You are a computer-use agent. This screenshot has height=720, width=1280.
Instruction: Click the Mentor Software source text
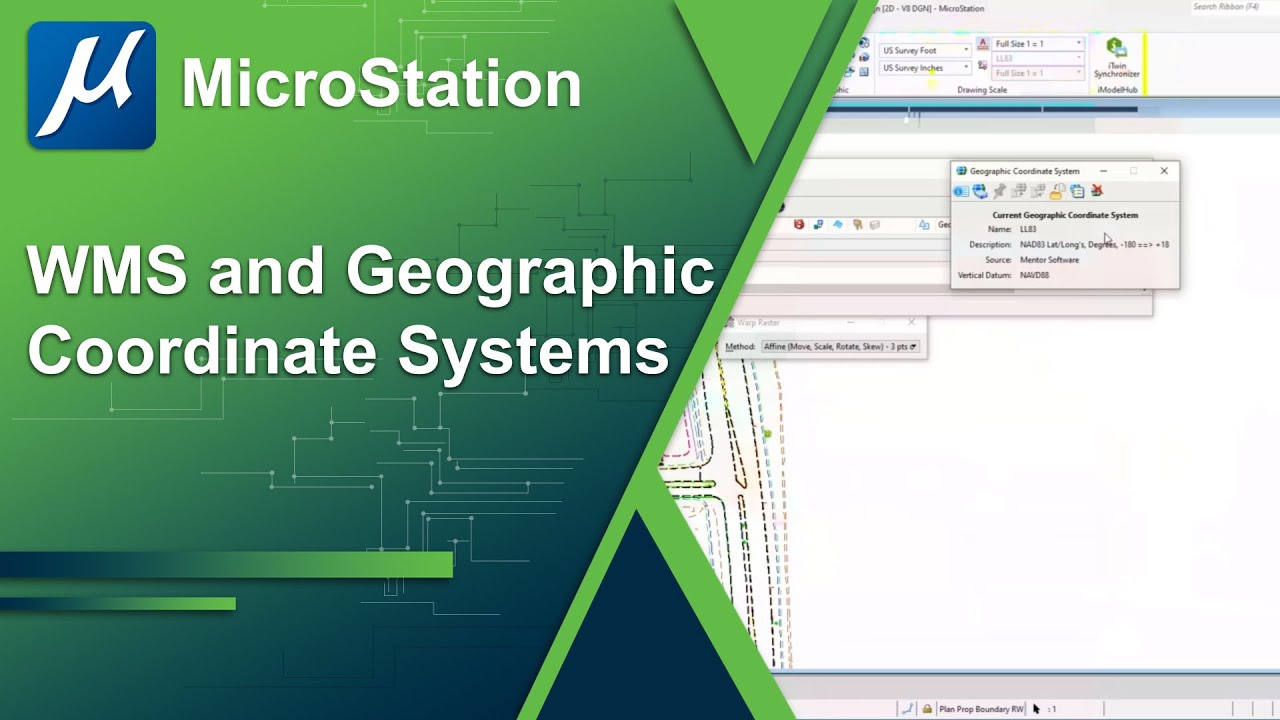click(x=1049, y=260)
